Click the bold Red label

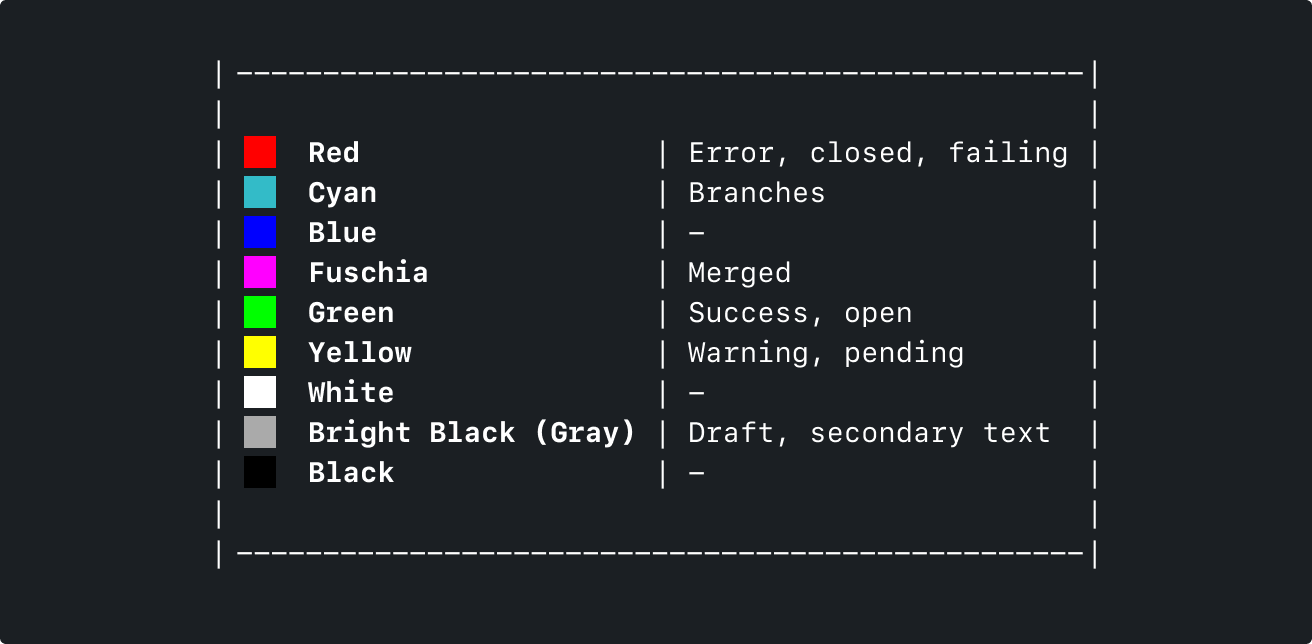[334, 153]
